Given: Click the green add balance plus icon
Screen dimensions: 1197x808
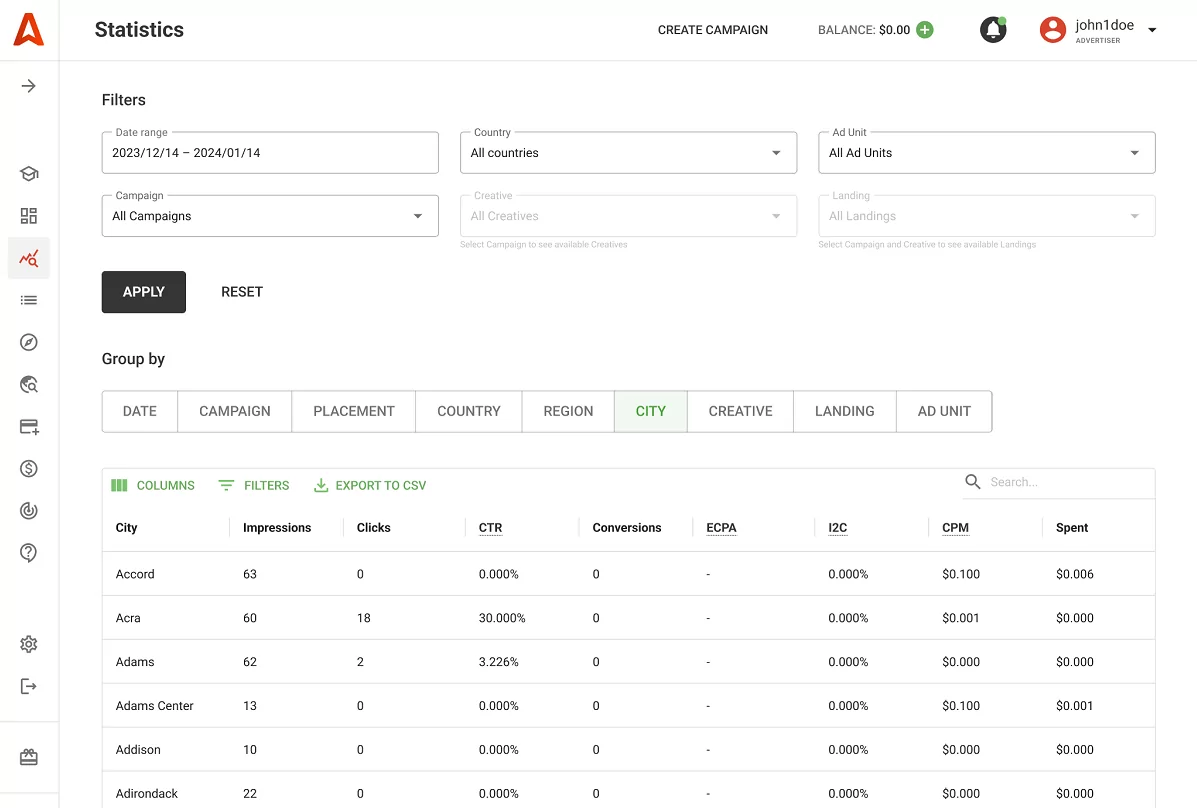Looking at the screenshot, I should coord(925,30).
